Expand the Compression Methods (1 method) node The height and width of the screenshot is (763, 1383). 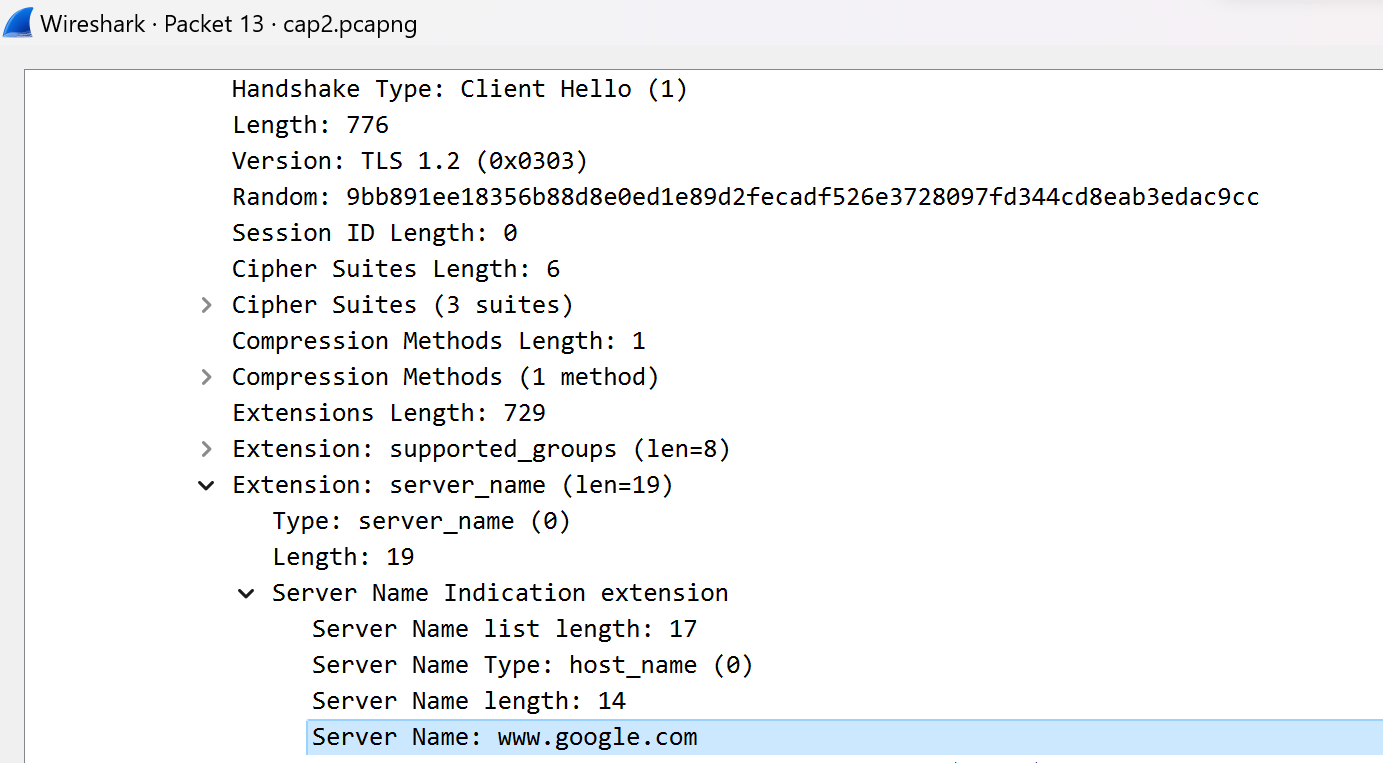tap(207, 377)
